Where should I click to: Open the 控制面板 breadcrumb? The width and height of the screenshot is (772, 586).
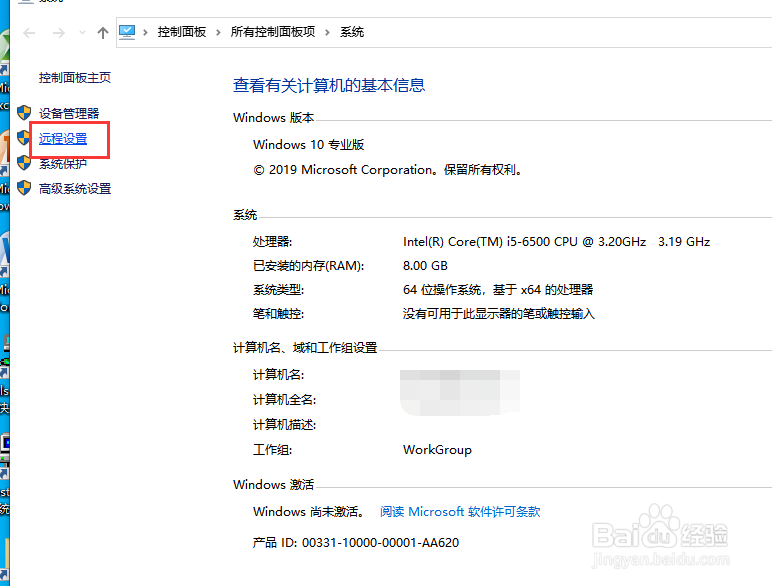coord(182,32)
